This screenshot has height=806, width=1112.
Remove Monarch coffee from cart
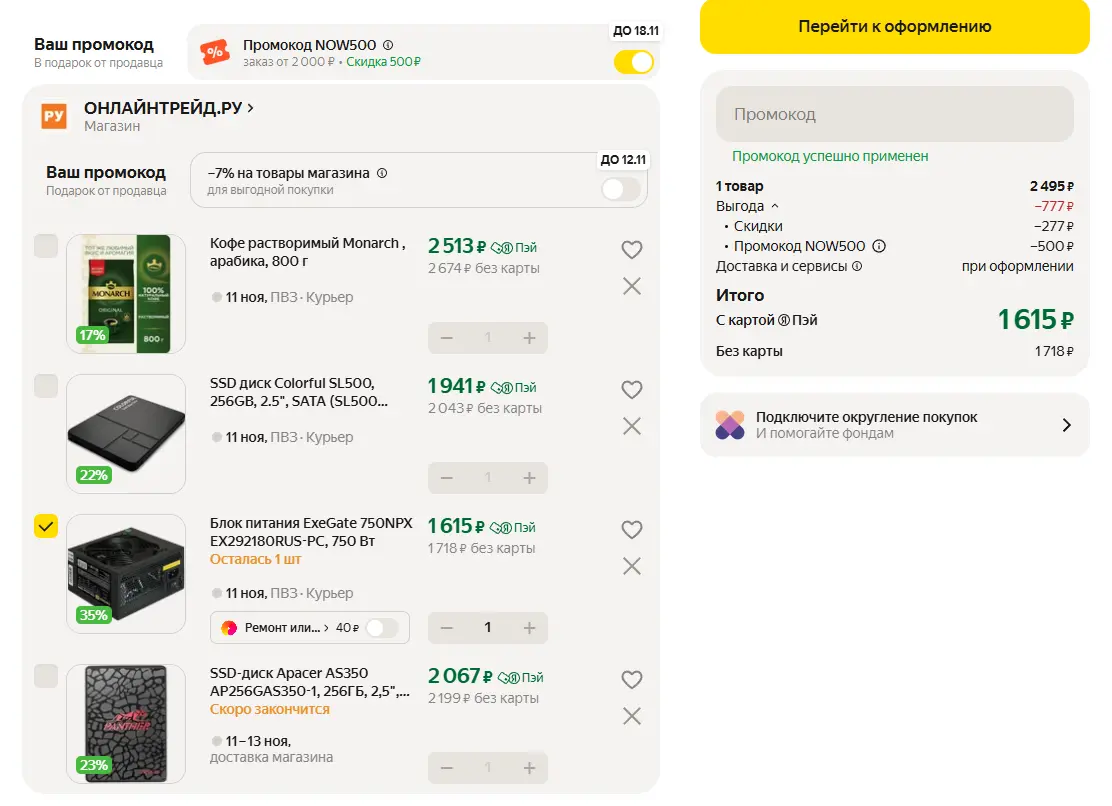(x=631, y=286)
